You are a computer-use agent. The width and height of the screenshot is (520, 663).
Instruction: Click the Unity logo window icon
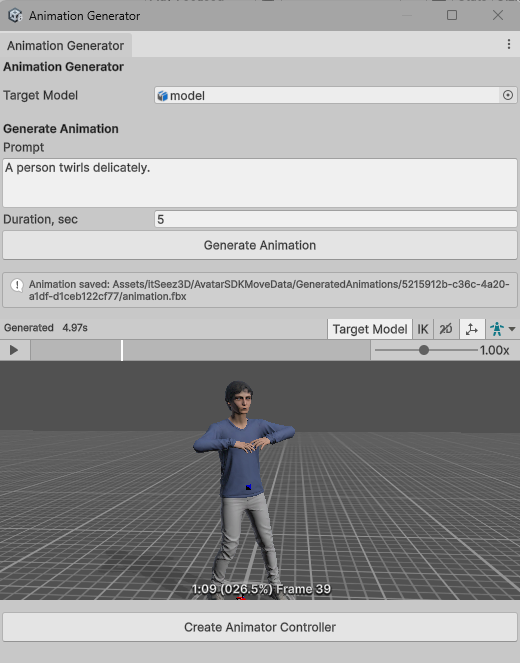(x=15, y=16)
